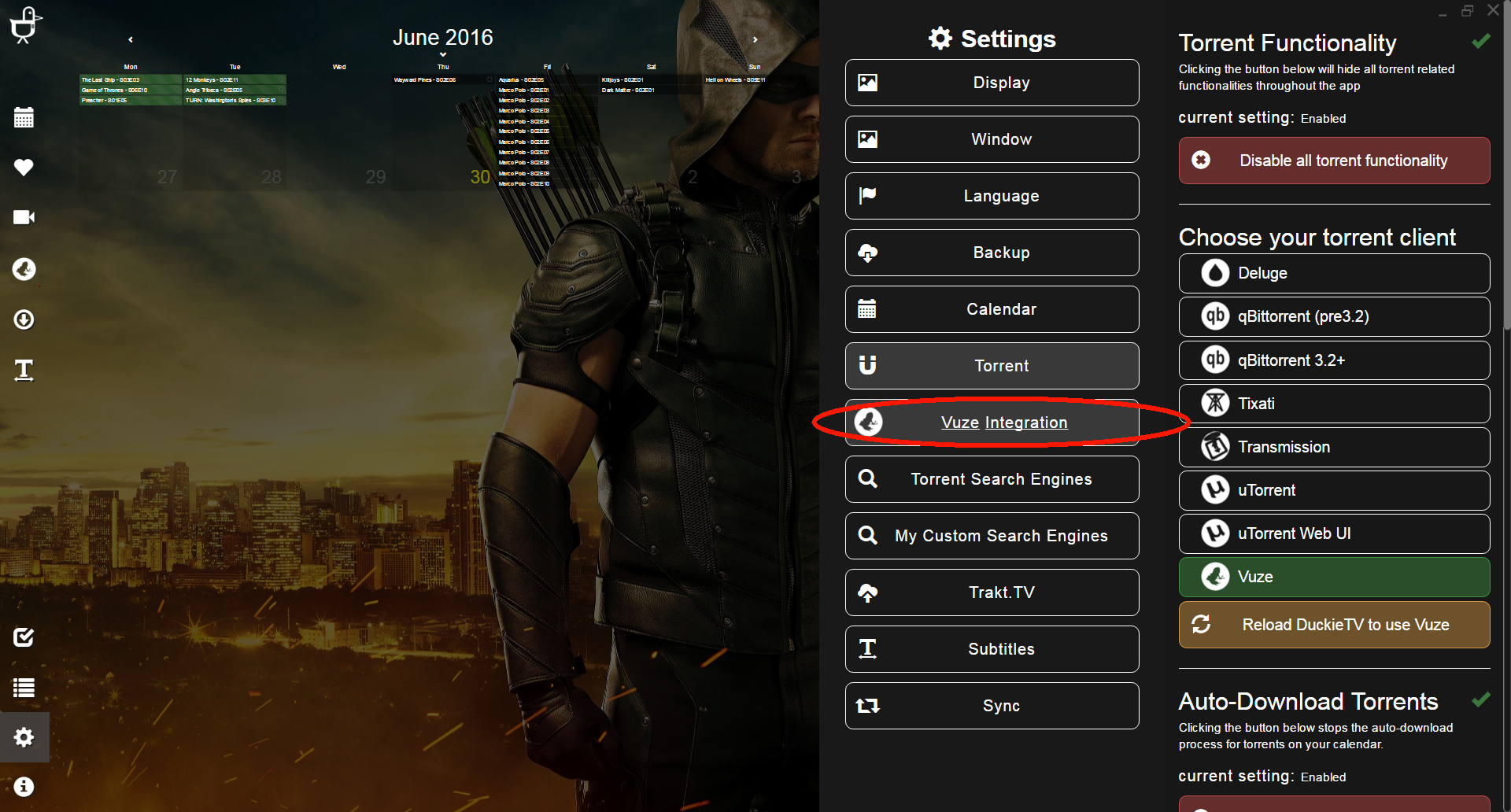The width and height of the screenshot is (1511, 812).
Task: Click the DuckieTV duck logo
Action: 24,24
